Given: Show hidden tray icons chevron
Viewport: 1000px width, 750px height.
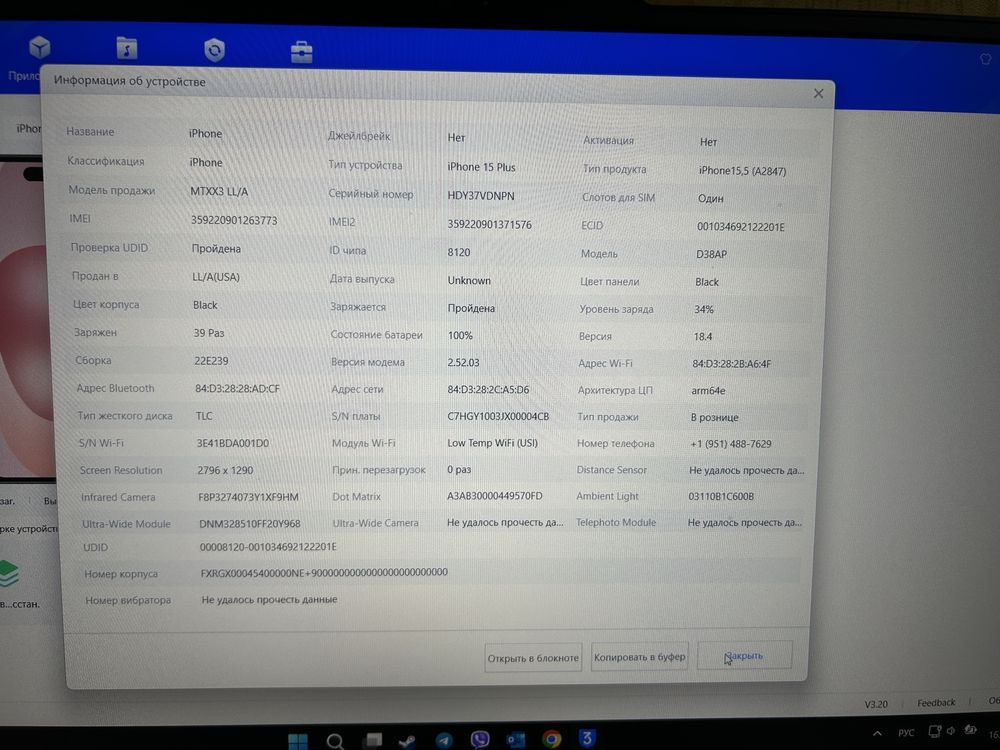Looking at the screenshot, I should (x=878, y=733).
